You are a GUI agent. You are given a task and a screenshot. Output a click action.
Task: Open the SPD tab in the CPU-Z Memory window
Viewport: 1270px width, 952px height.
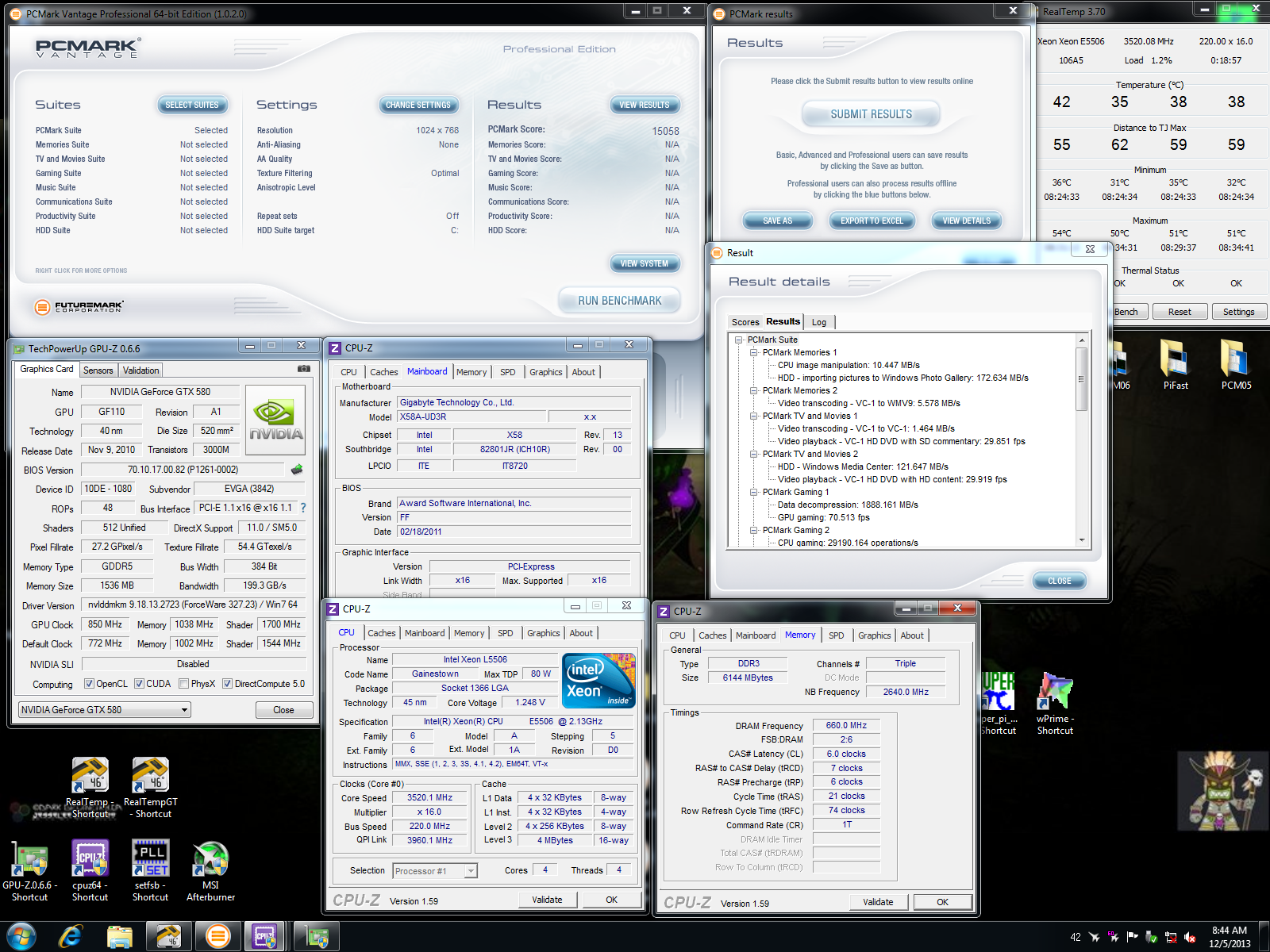click(x=836, y=635)
